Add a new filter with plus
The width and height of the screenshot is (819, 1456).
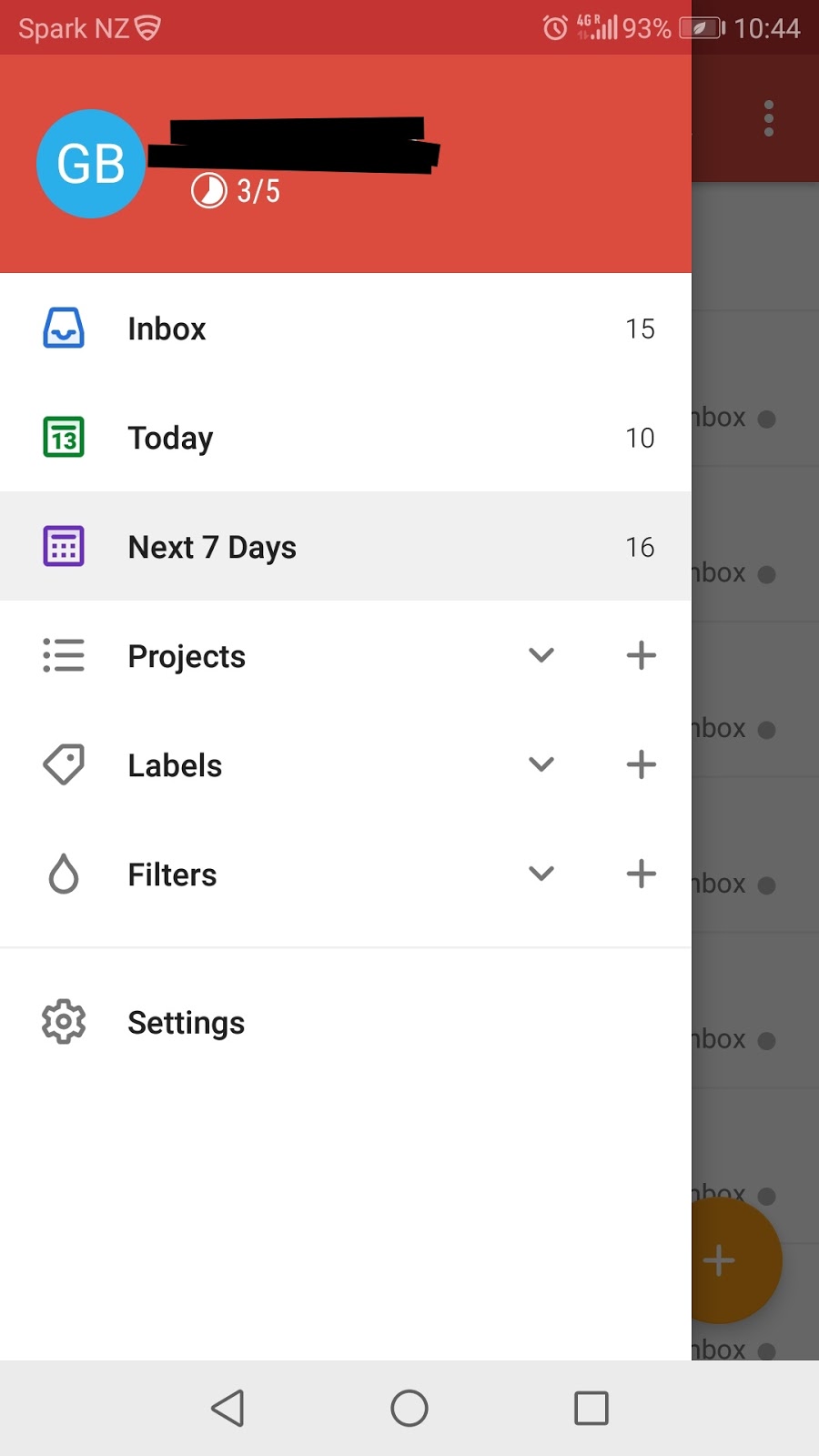642,874
